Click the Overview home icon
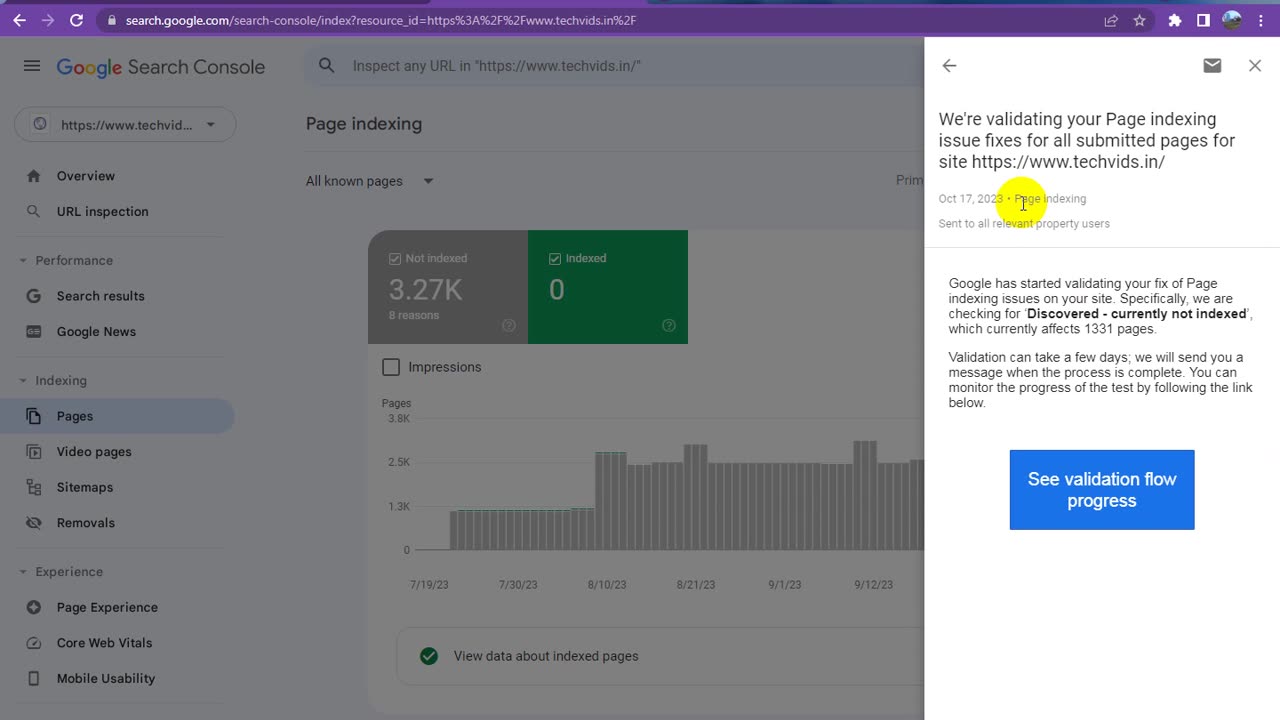The image size is (1280, 720). 34,176
